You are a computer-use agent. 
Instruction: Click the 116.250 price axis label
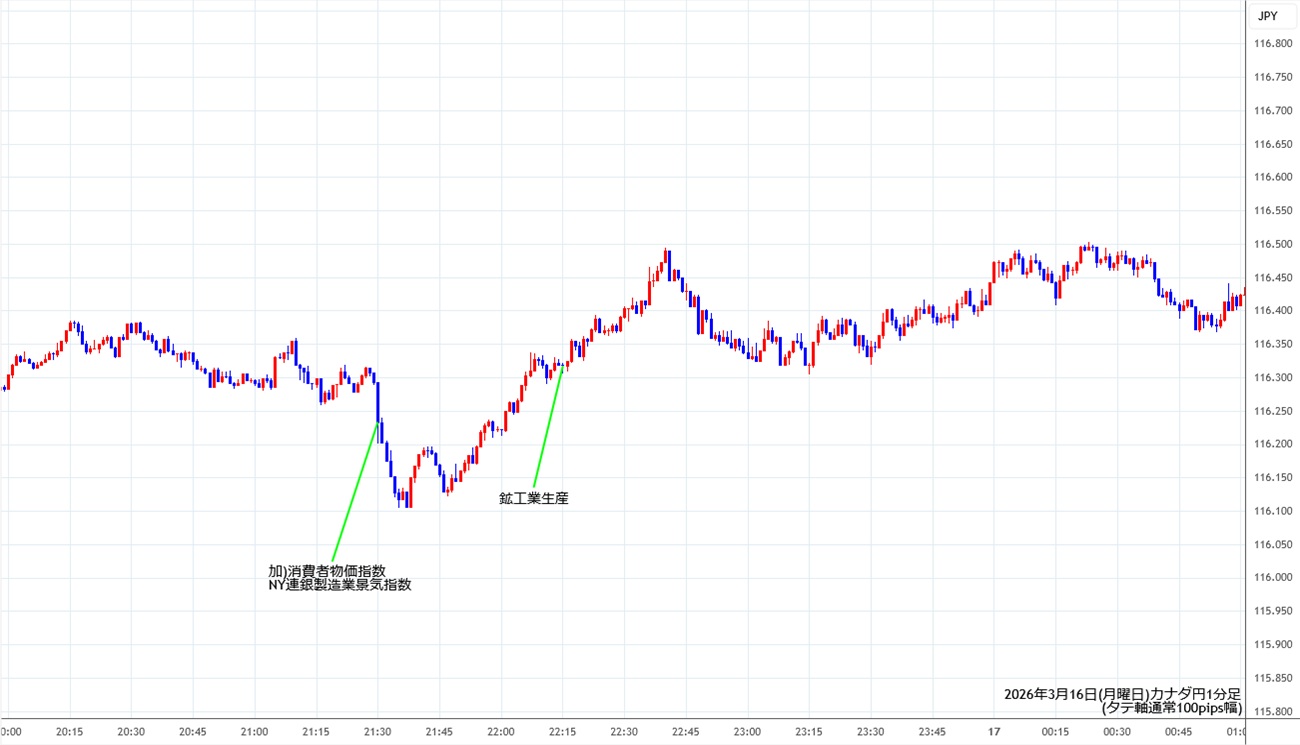[1274, 411]
